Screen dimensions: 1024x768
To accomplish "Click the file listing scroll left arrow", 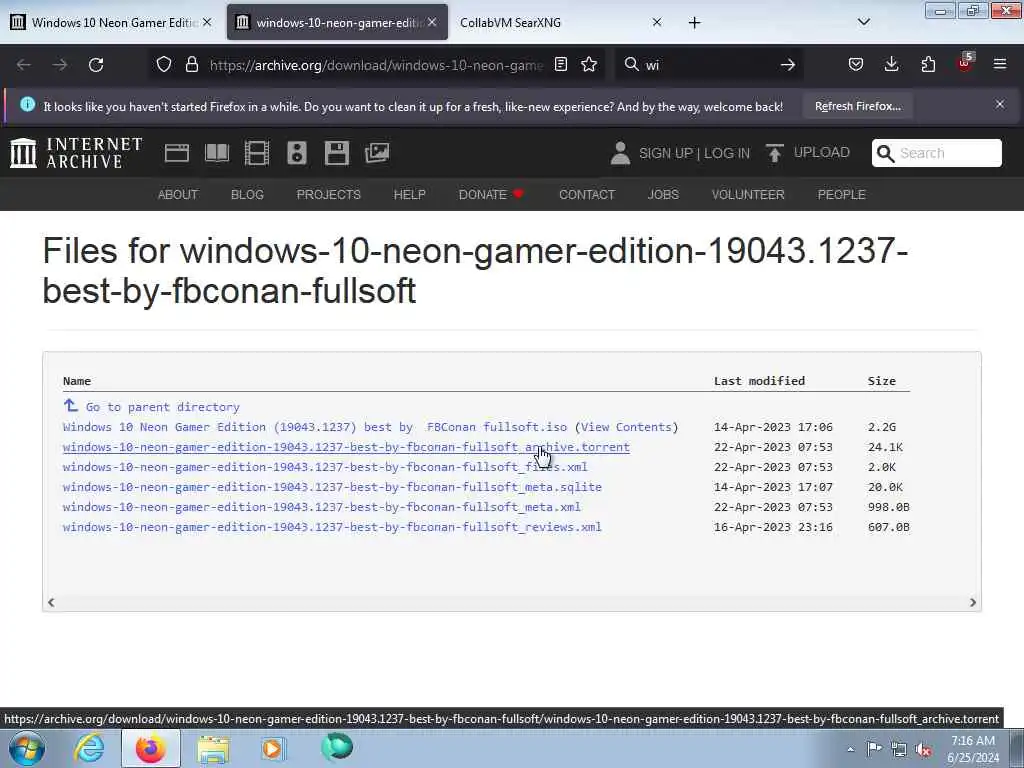I will pyautogui.click(x=51, y=602).
